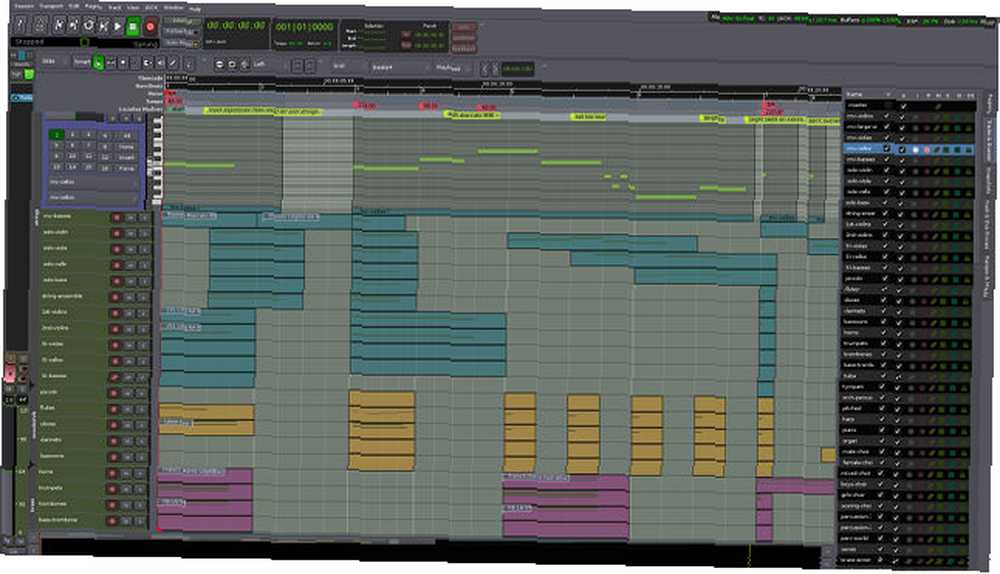The height and width of the screenshot is (574, 1000).
Task: Select the grab/select objects tool
Action: (x=98, y=63)
